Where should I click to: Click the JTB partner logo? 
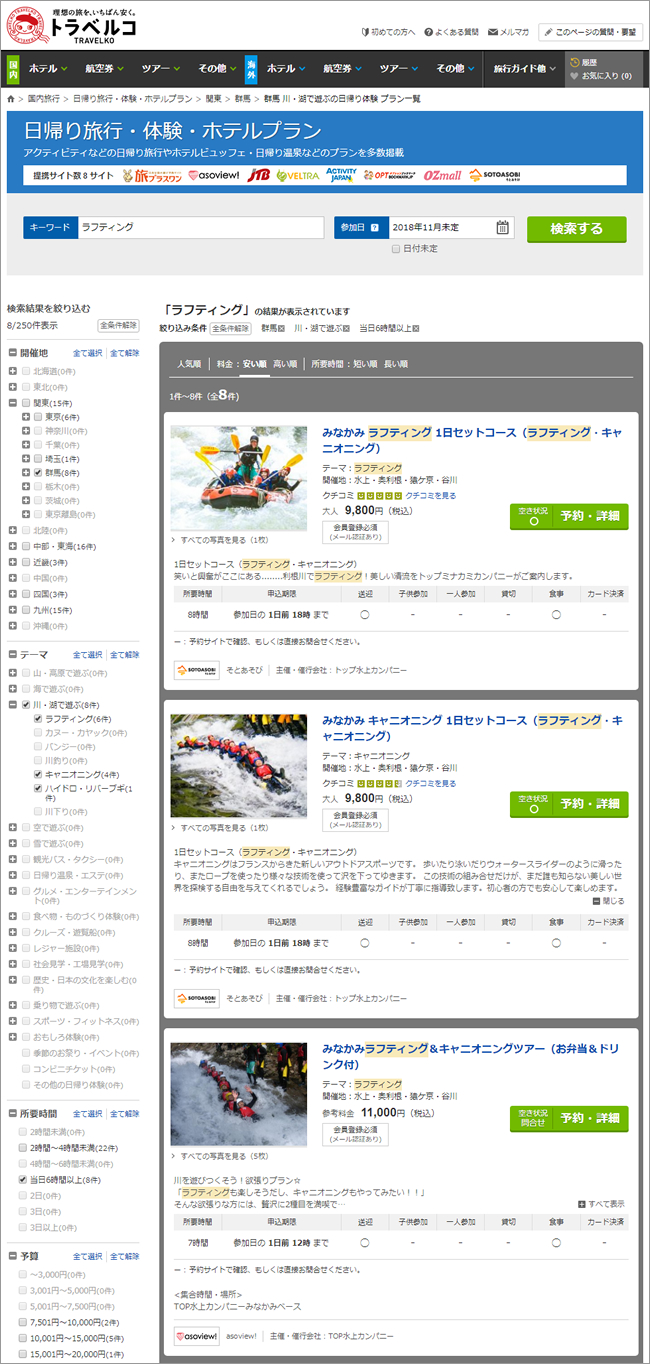pyautogui.click(x=258, y=175)
